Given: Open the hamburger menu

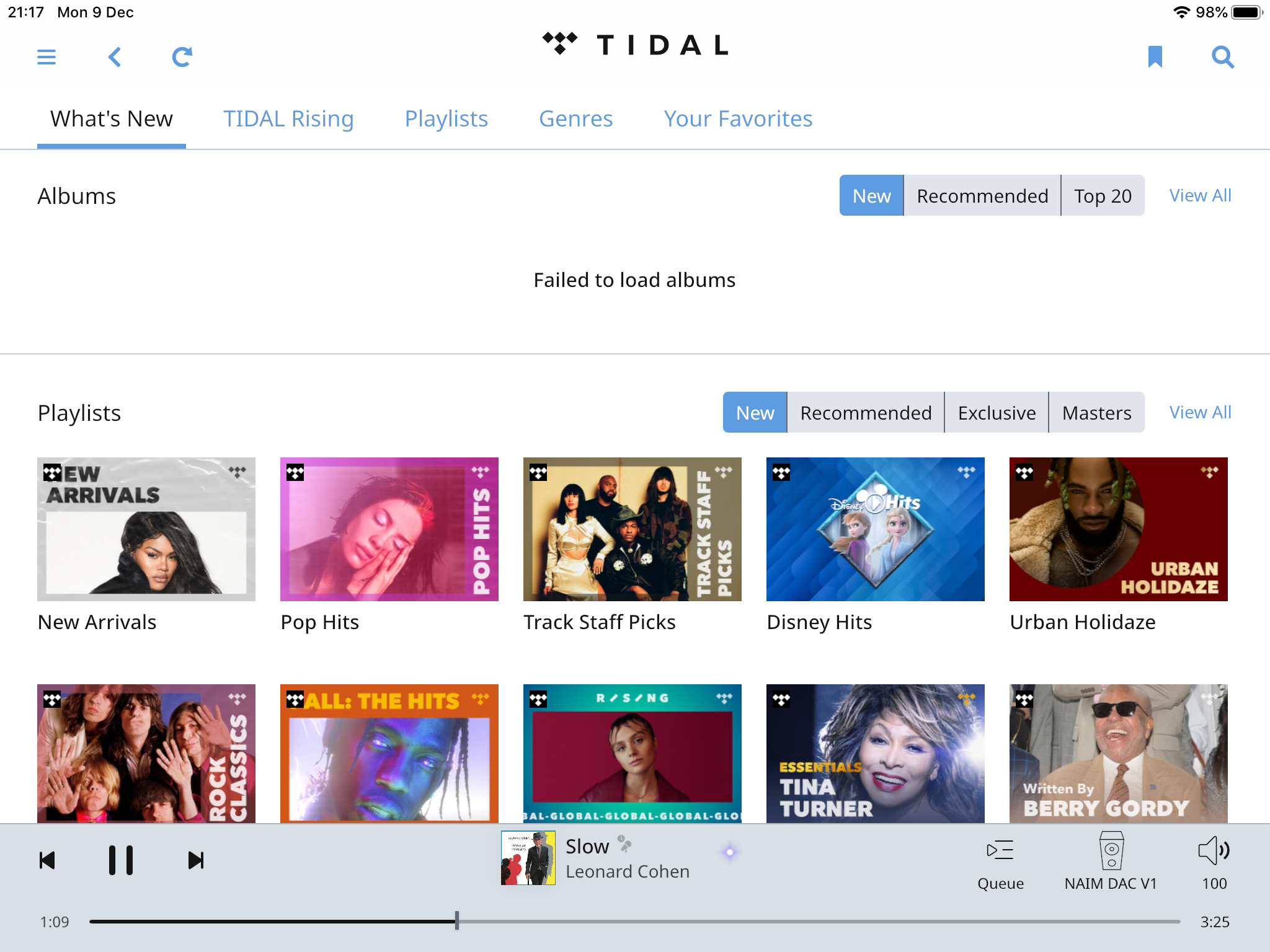Looking at the screenshot, I should click(x=47, y=57).
